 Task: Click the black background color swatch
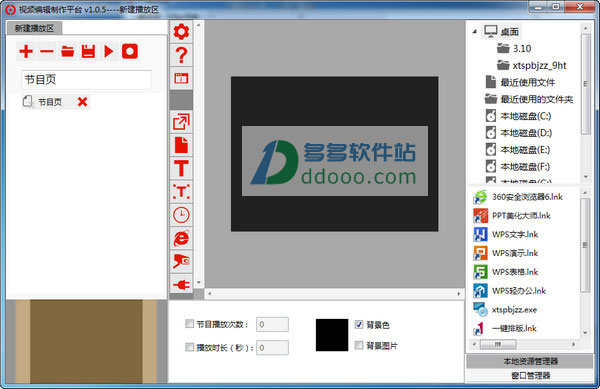click(332, 335)
